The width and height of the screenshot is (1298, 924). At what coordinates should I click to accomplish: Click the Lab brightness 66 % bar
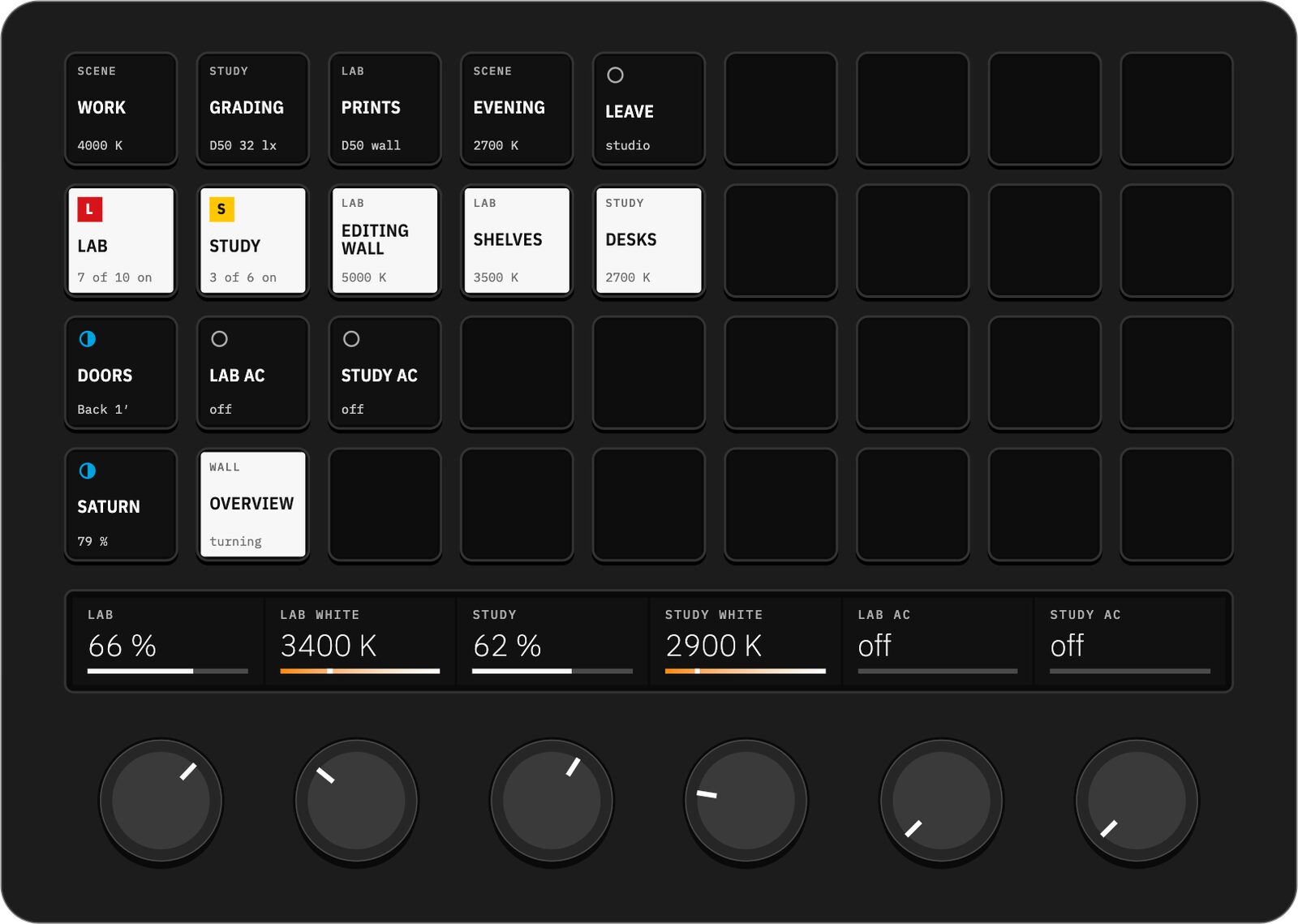pos(168,671)
